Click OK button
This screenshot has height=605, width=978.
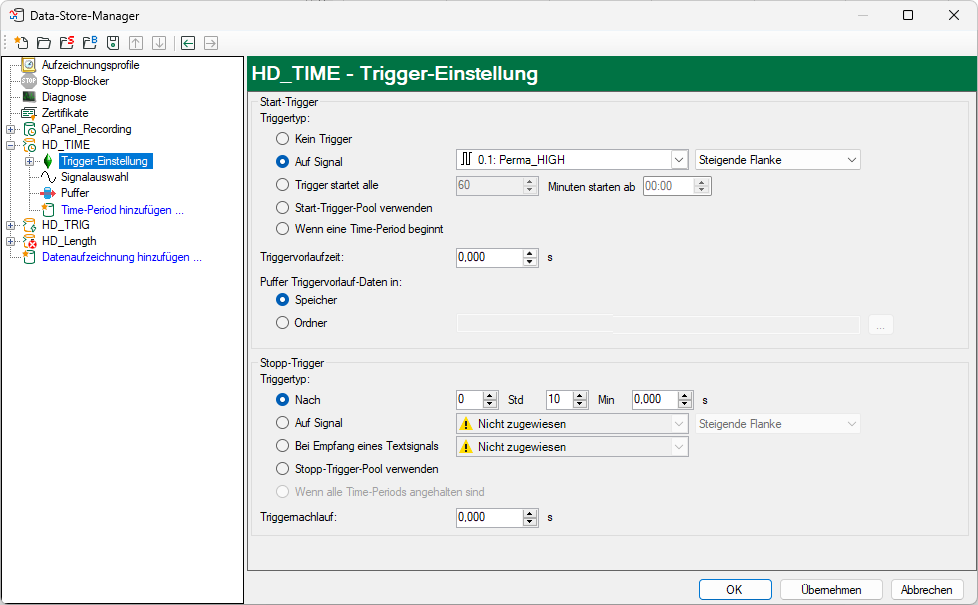[x=735, y=589]
